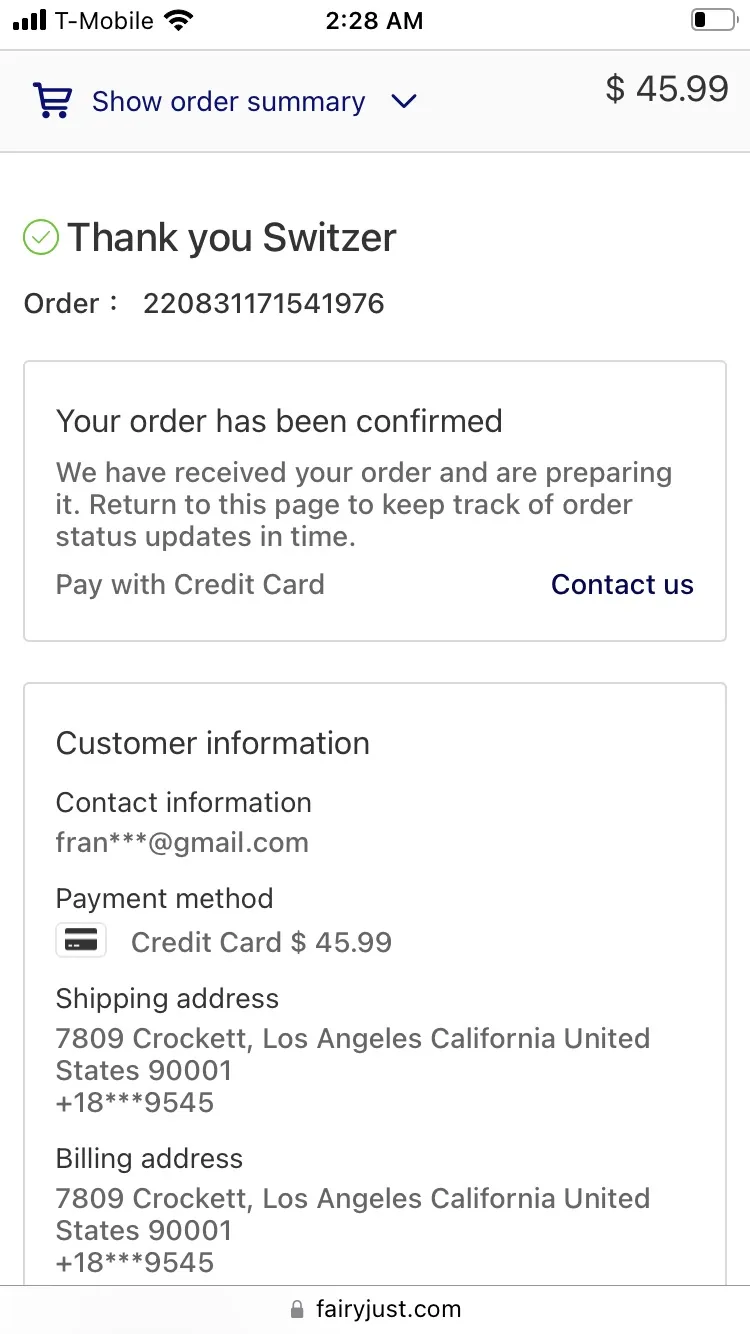
Task: Tap the shopping cart icon
Action: (x=52, y=101)
